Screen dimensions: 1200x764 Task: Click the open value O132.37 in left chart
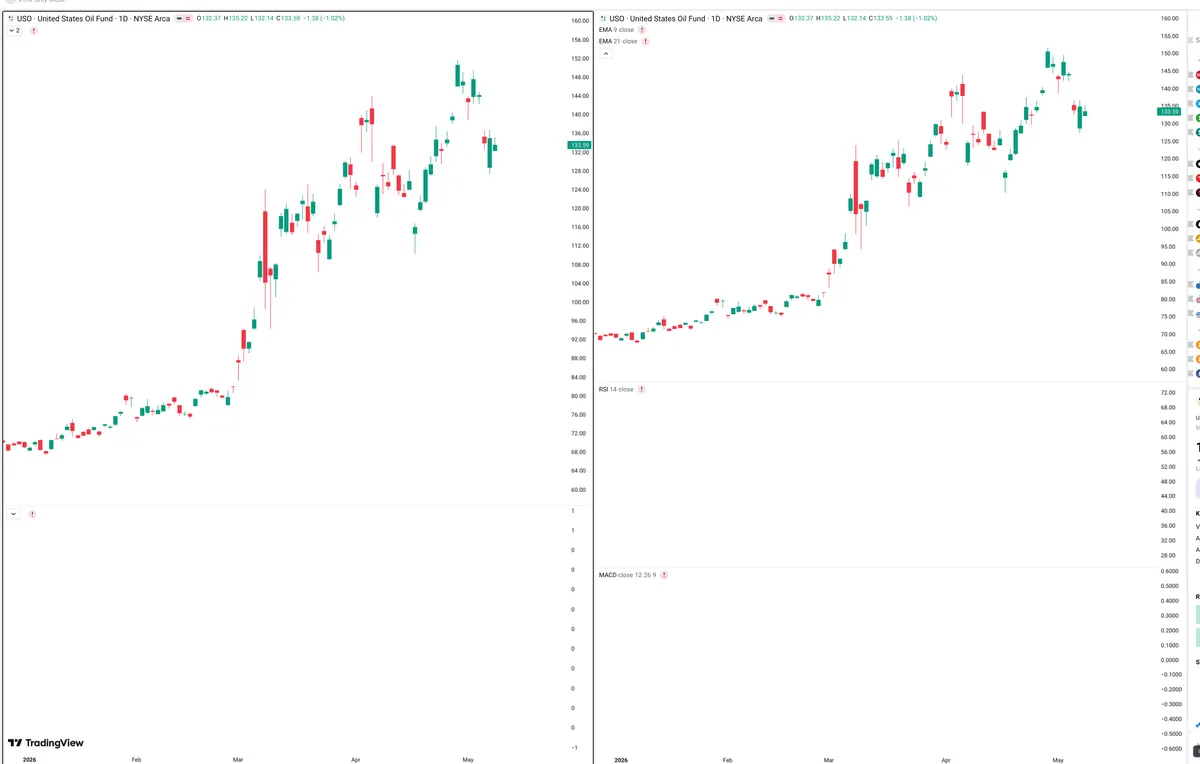(x=208, y=19)
